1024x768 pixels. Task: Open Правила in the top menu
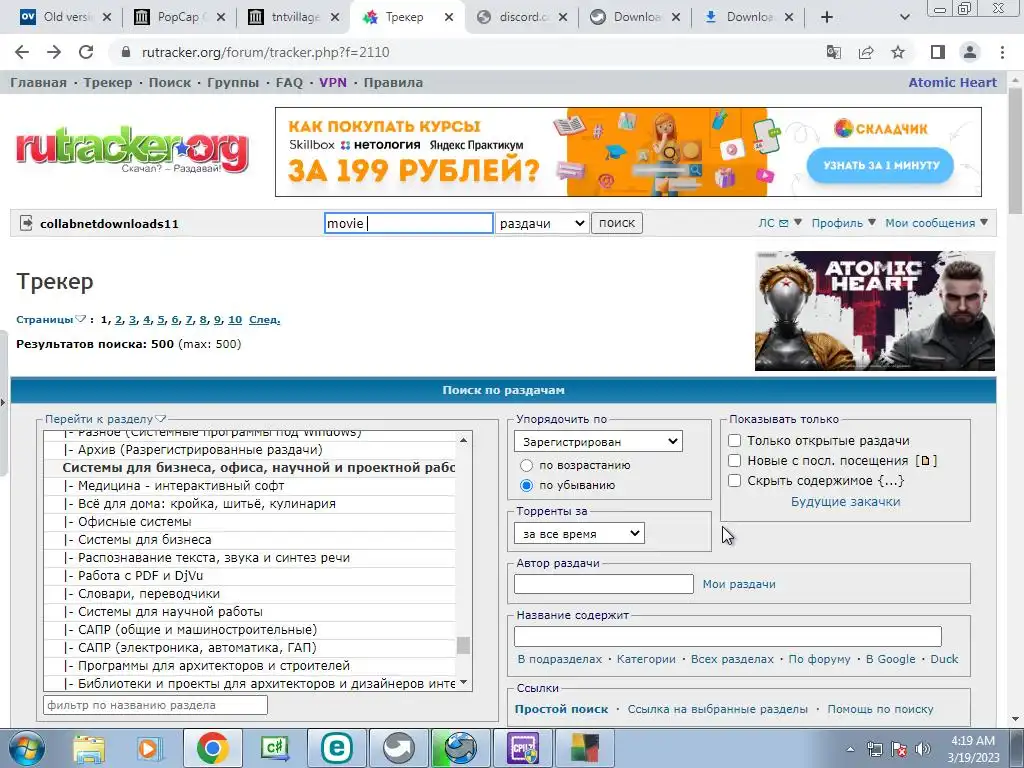coord(393,82)
